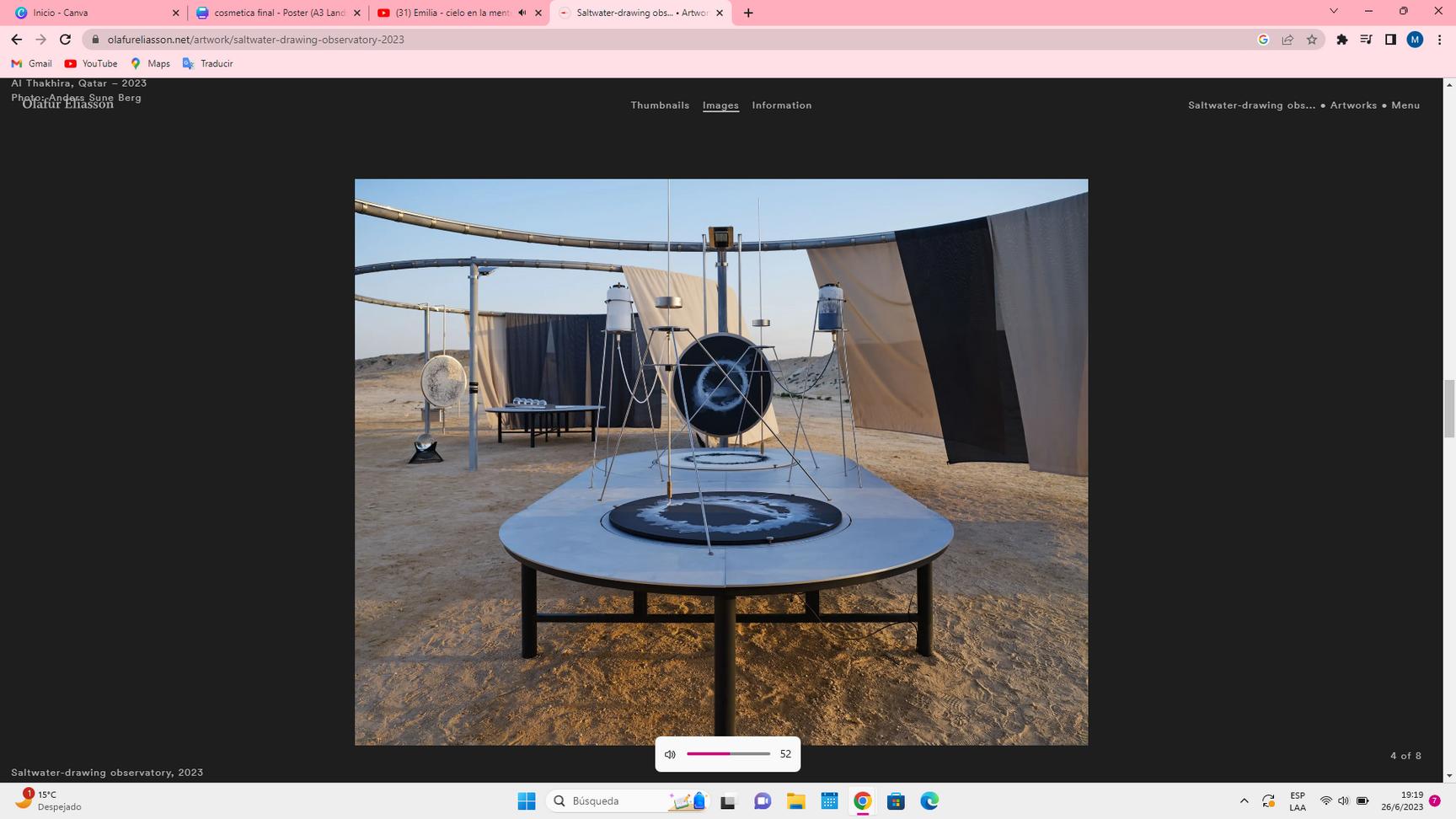Select the Images view
Screen dimensions: 1456x819
[720, 105]
